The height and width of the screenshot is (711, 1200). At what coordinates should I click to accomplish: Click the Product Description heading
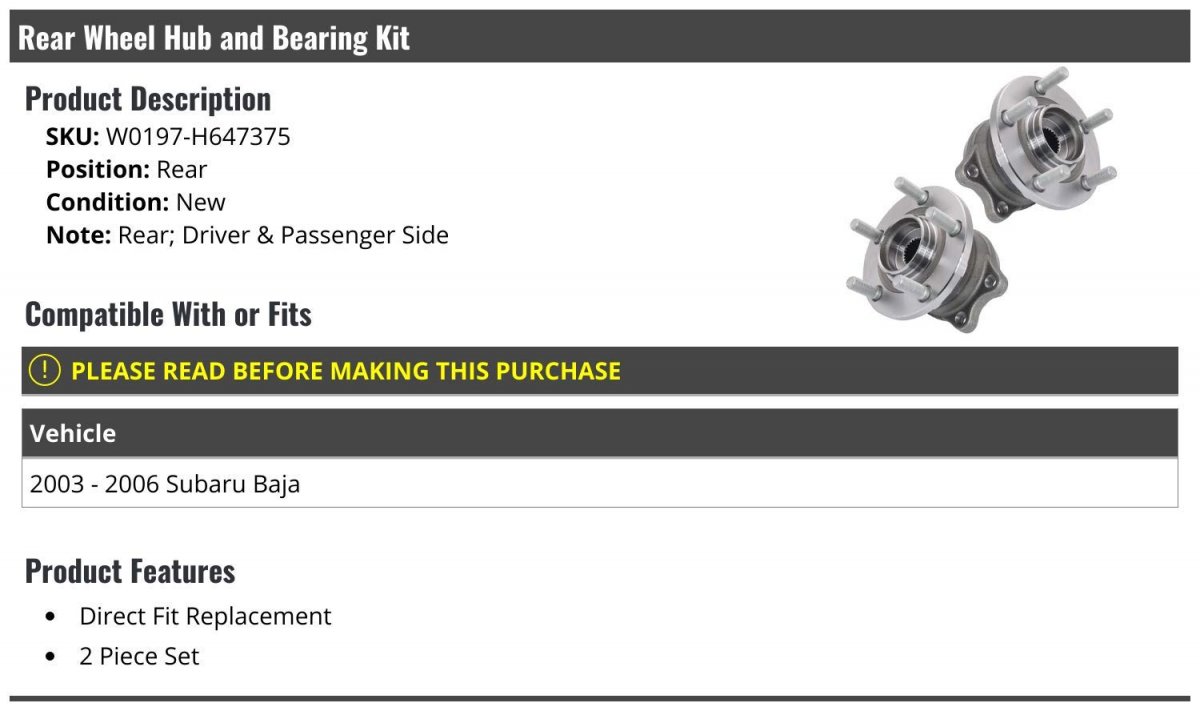tap(148, 99)
